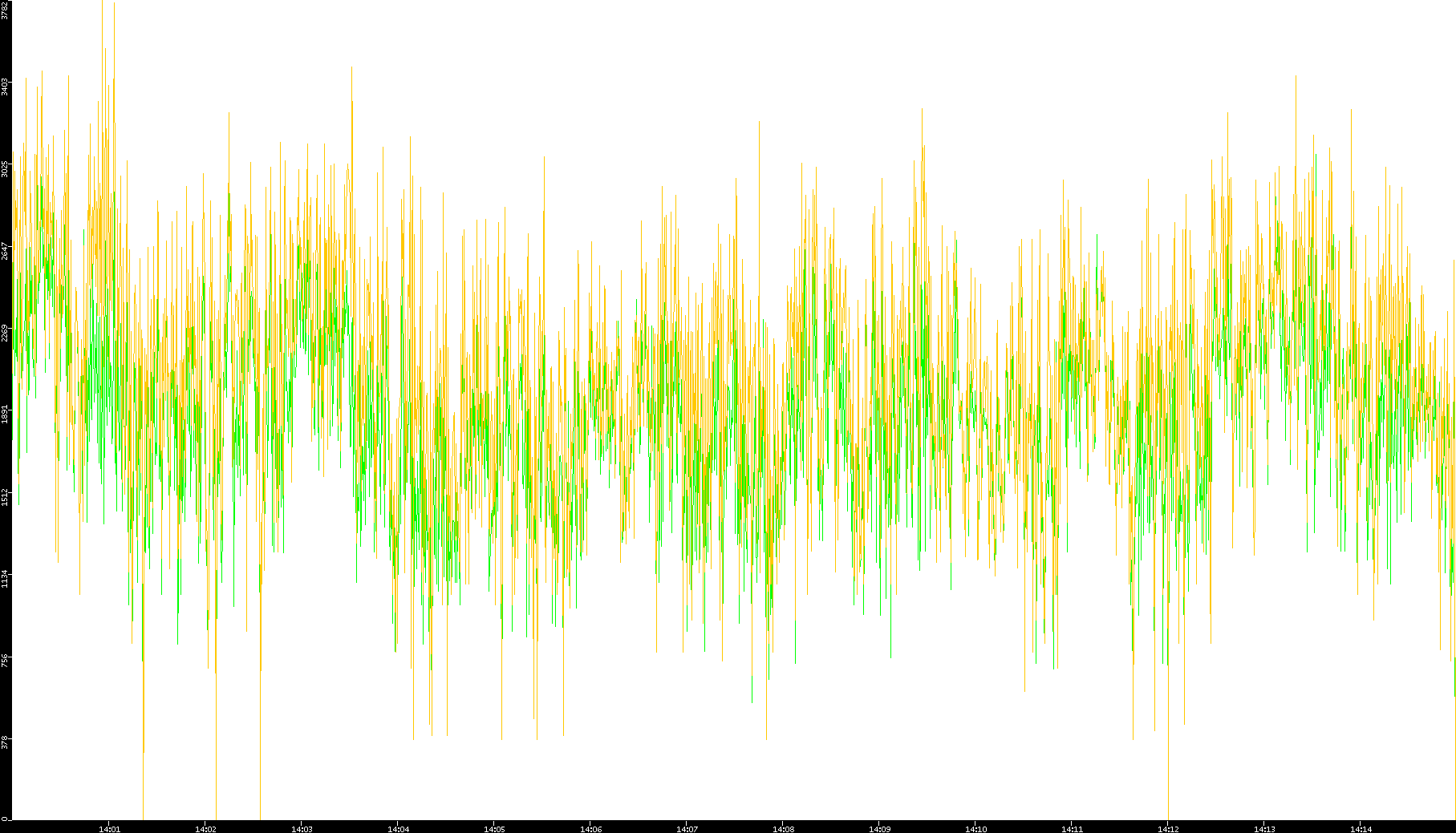
Task: Select the 14:05 time axis label
Action: click(x=495, y=829)
